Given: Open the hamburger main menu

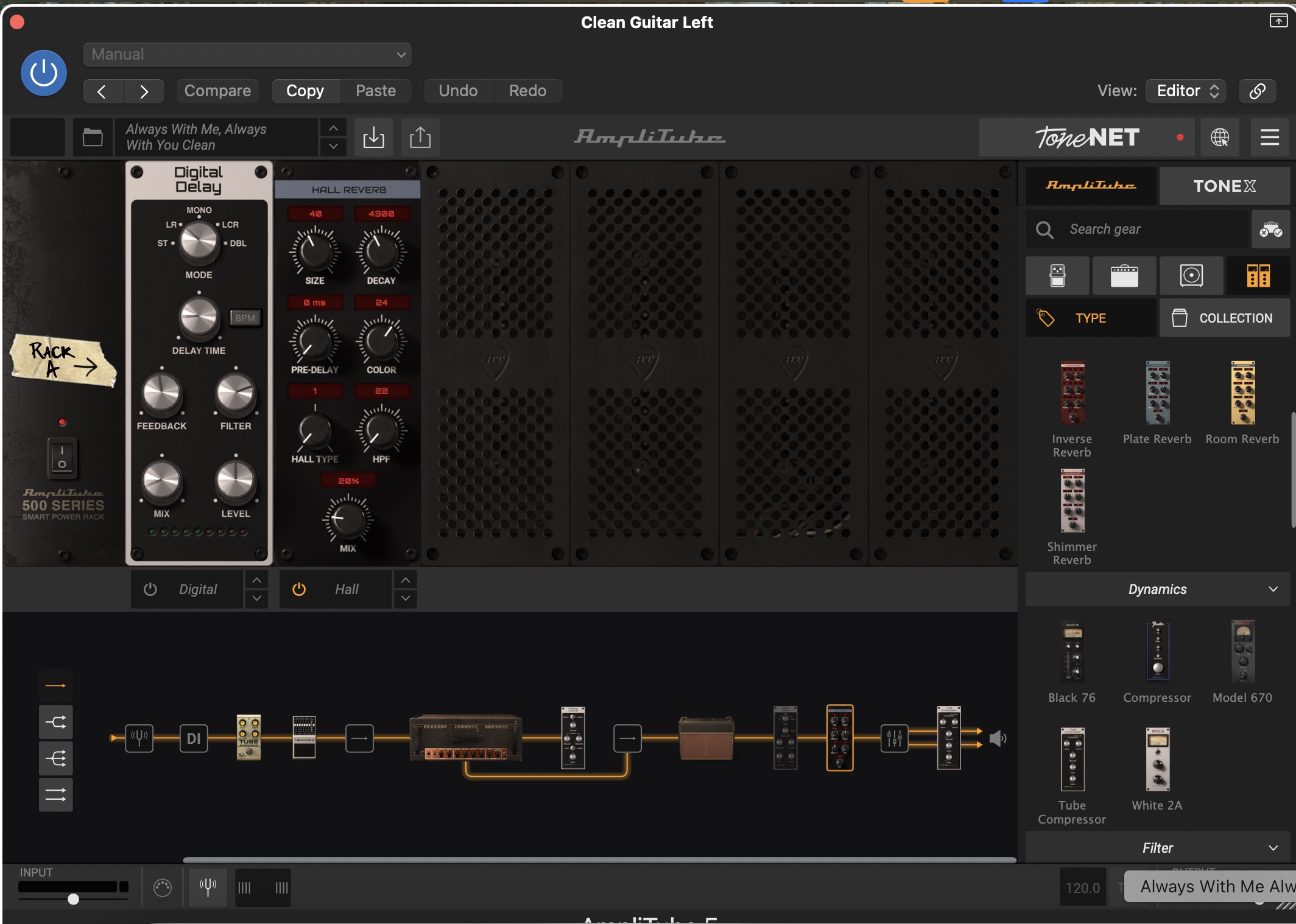Looking at the screenshot, I should [1270, 137].
